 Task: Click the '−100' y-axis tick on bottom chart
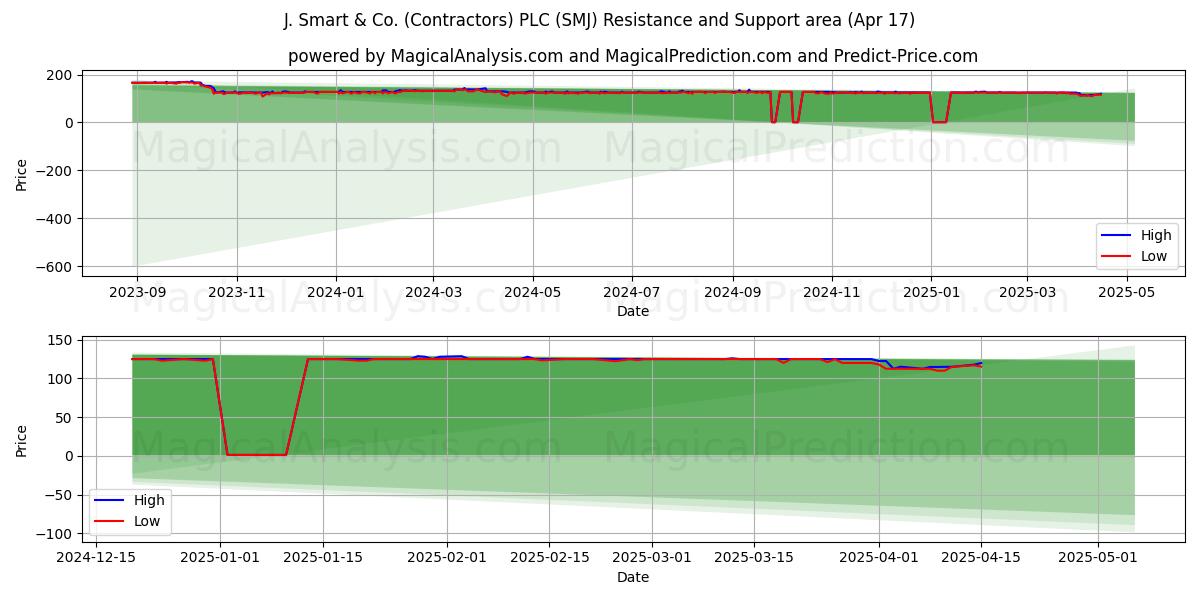[54, 534]
